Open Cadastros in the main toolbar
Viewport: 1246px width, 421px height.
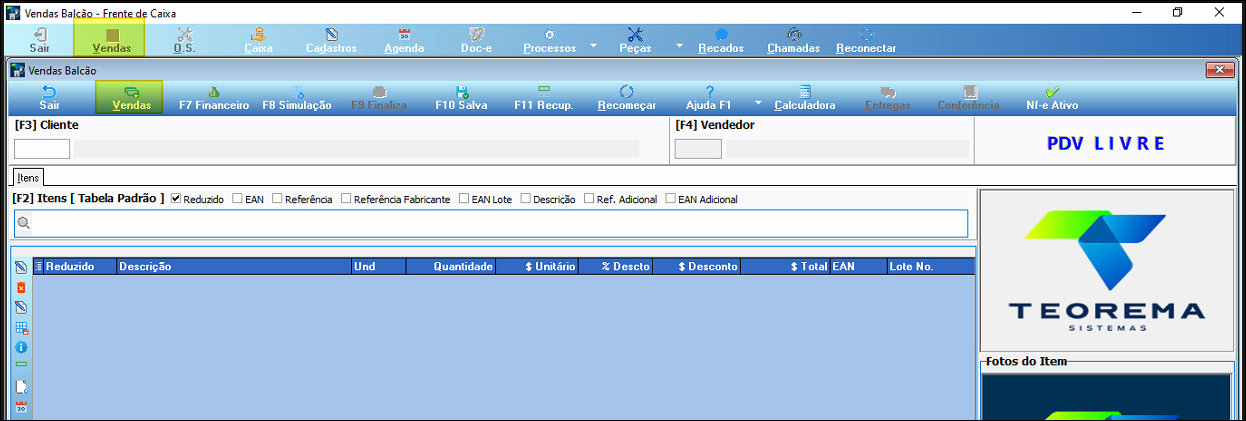click(331, 40)
